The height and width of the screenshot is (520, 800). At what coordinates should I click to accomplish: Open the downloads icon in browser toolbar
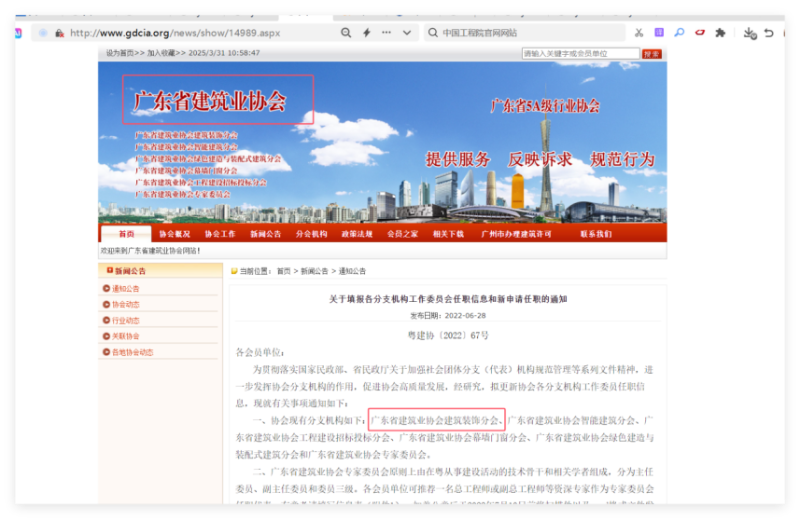coord(749,33)
